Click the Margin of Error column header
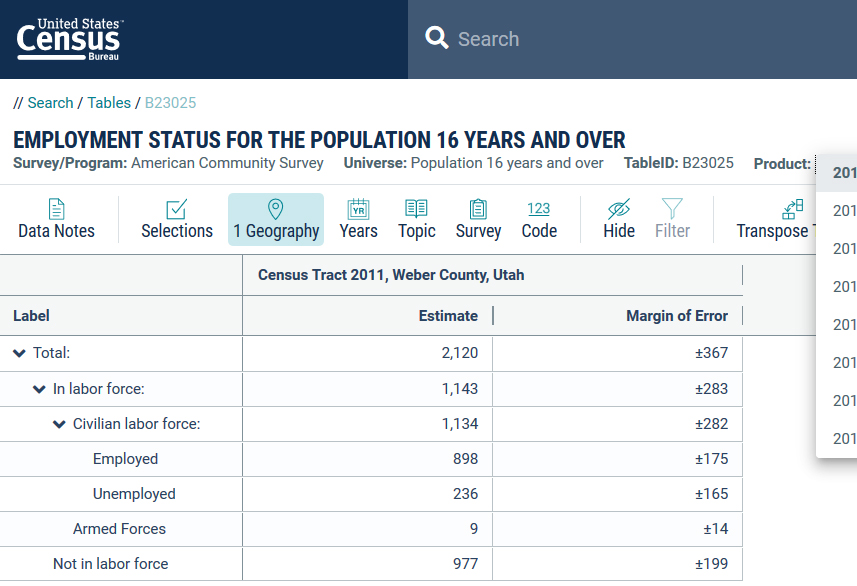 click(677, 316)
